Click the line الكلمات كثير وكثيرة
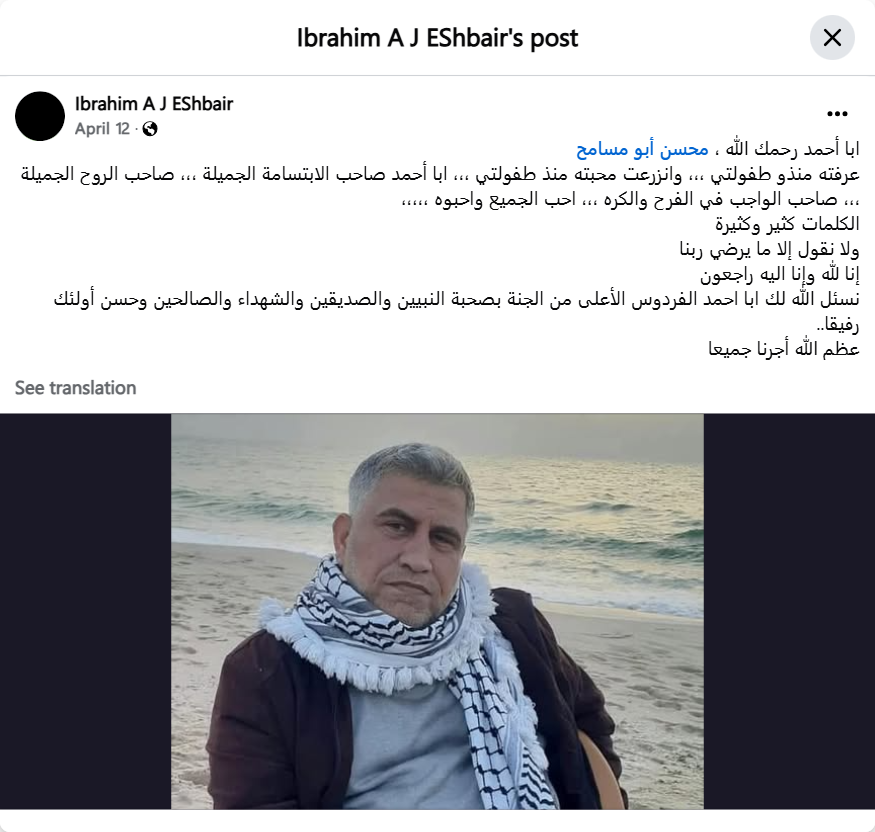 tap(787, 224)
